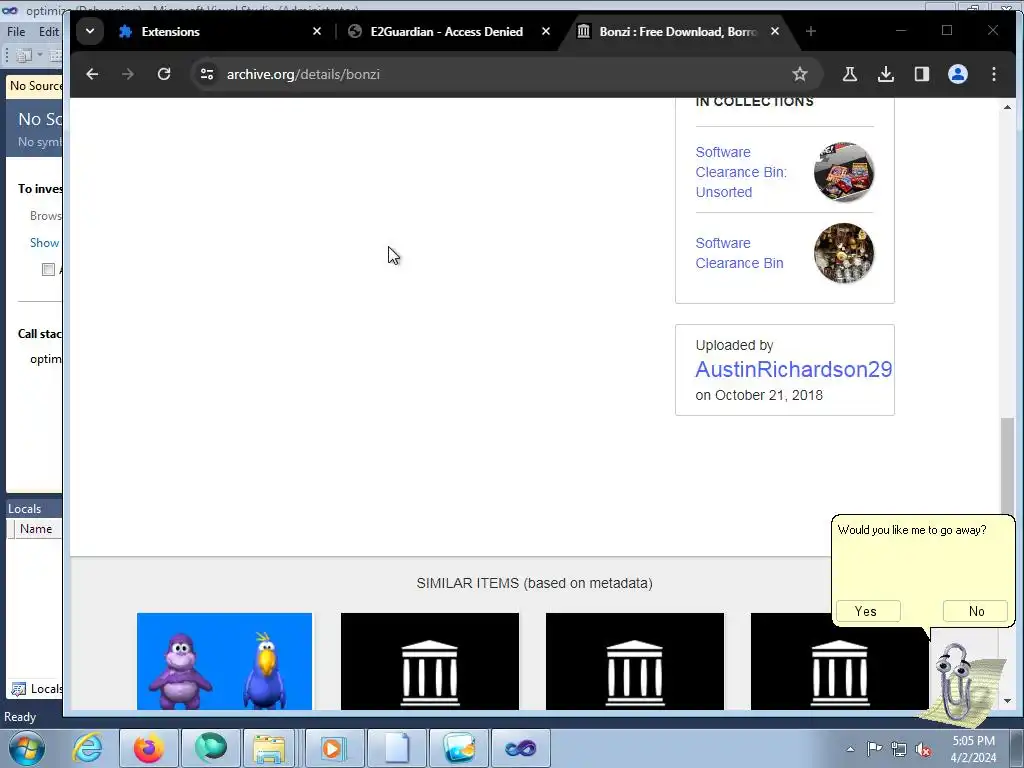1024x768 pixels.
Task: Open the picture app taskbar icon
Action: point(458,748)
